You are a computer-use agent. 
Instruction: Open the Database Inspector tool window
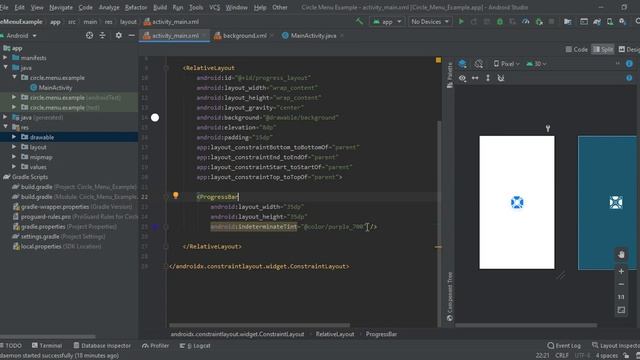click(x=102, y=345)
